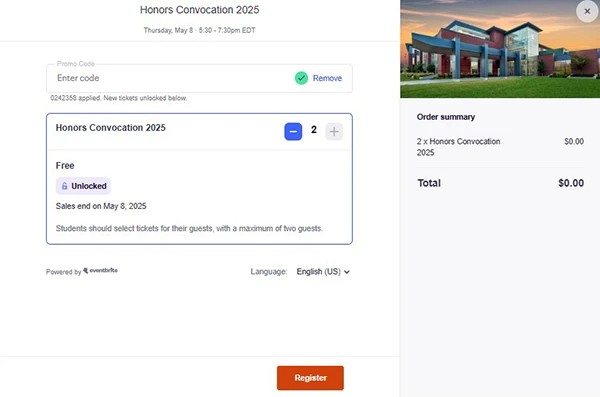
Task: Click the Total $0.00 amount
Action: point(571,183)
